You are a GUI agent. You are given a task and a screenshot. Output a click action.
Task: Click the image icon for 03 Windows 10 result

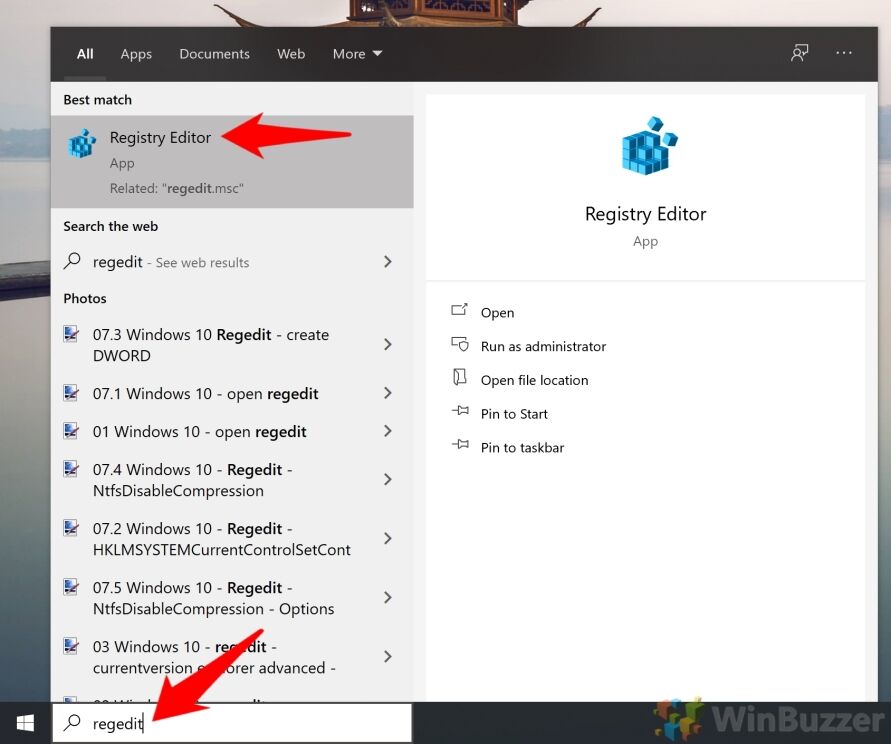70,646
